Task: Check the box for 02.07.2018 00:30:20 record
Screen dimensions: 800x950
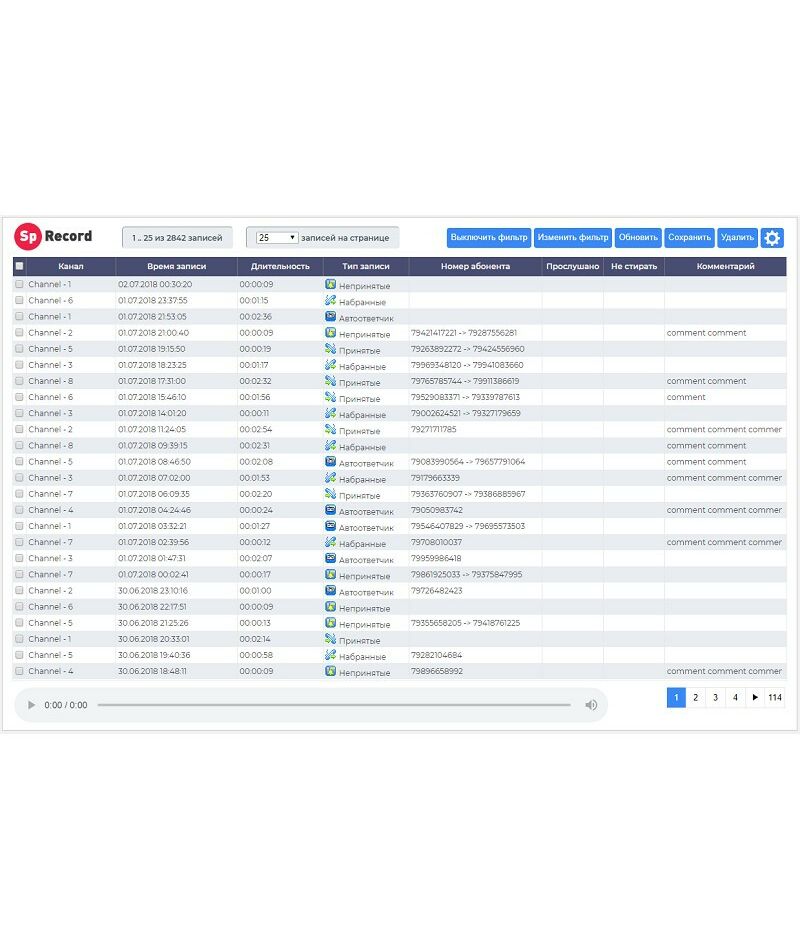Action: coord(19,285)
